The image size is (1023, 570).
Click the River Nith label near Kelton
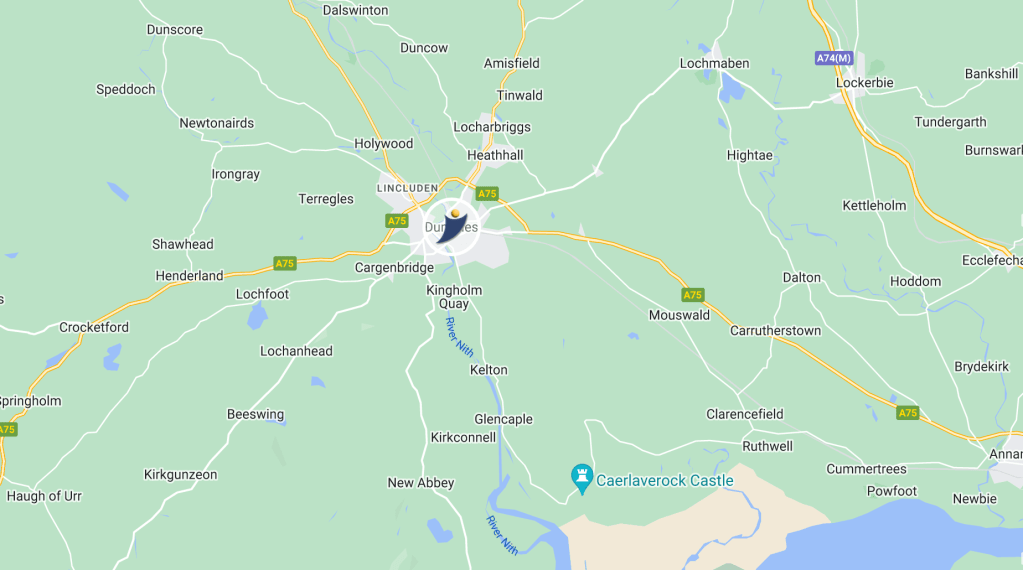tap(459, 337)
